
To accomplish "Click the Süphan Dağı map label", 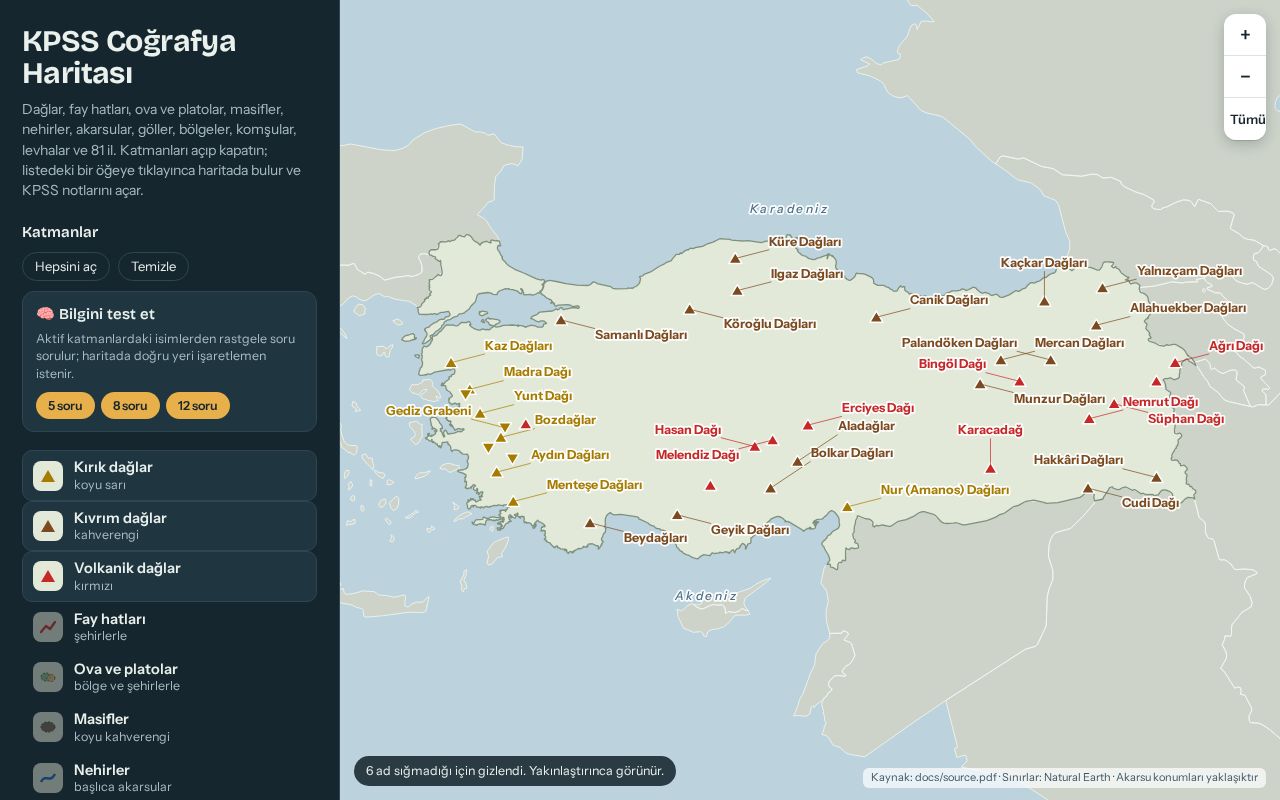I will [x=1186, y=419].
